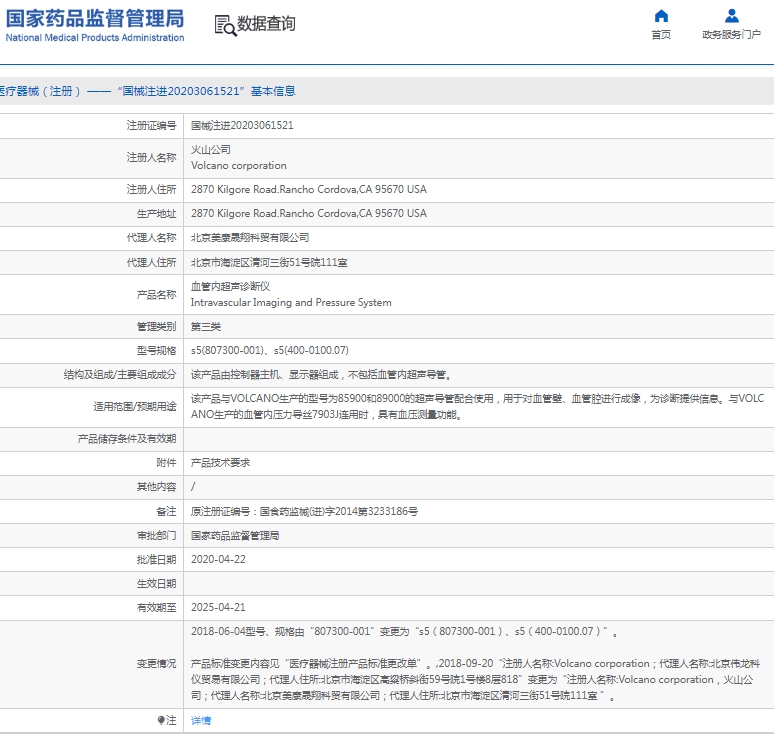This screenshot has height=738, width=774.
Task: Click the 第三类 category value
Action: 206,326
